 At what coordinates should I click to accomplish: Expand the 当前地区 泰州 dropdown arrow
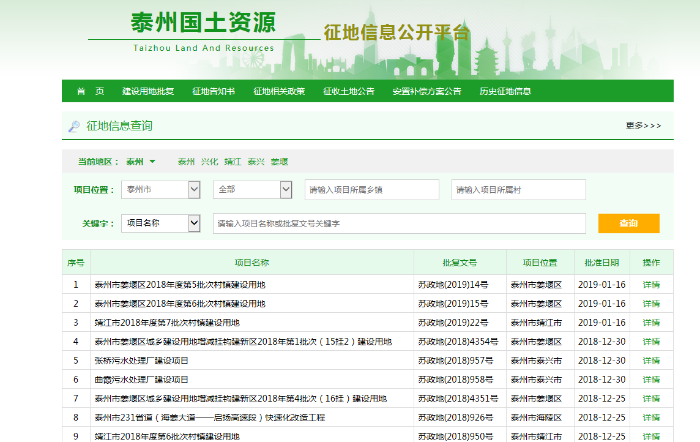point(153,161)
